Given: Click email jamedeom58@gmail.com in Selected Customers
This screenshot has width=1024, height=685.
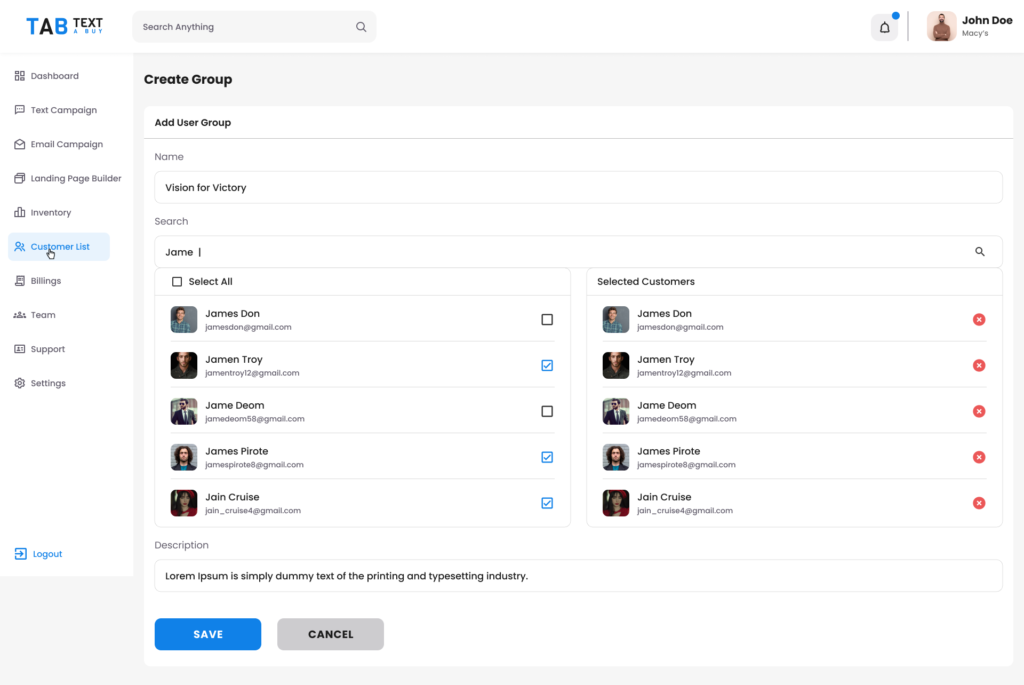Looking at the screenshot, I should click(686, 419).
